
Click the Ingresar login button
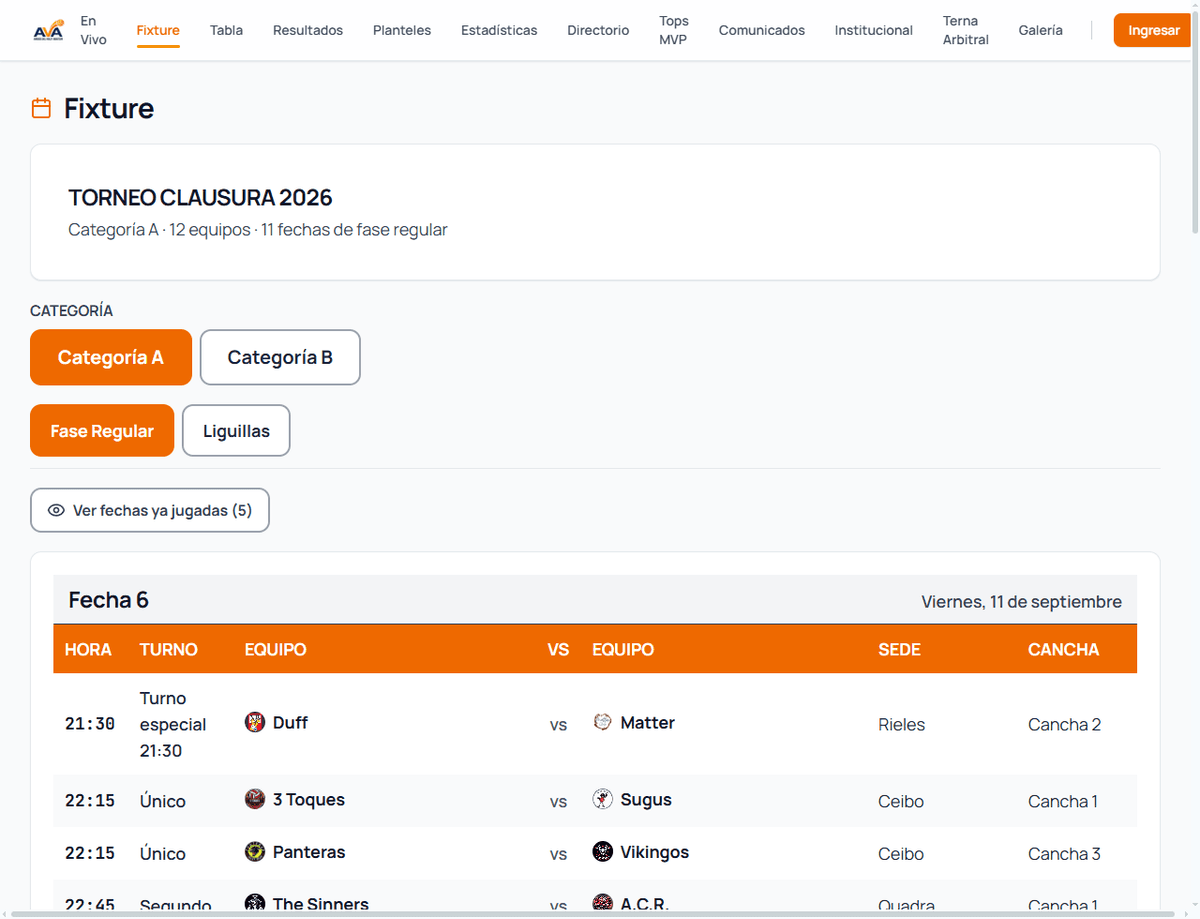[1154, 30]
